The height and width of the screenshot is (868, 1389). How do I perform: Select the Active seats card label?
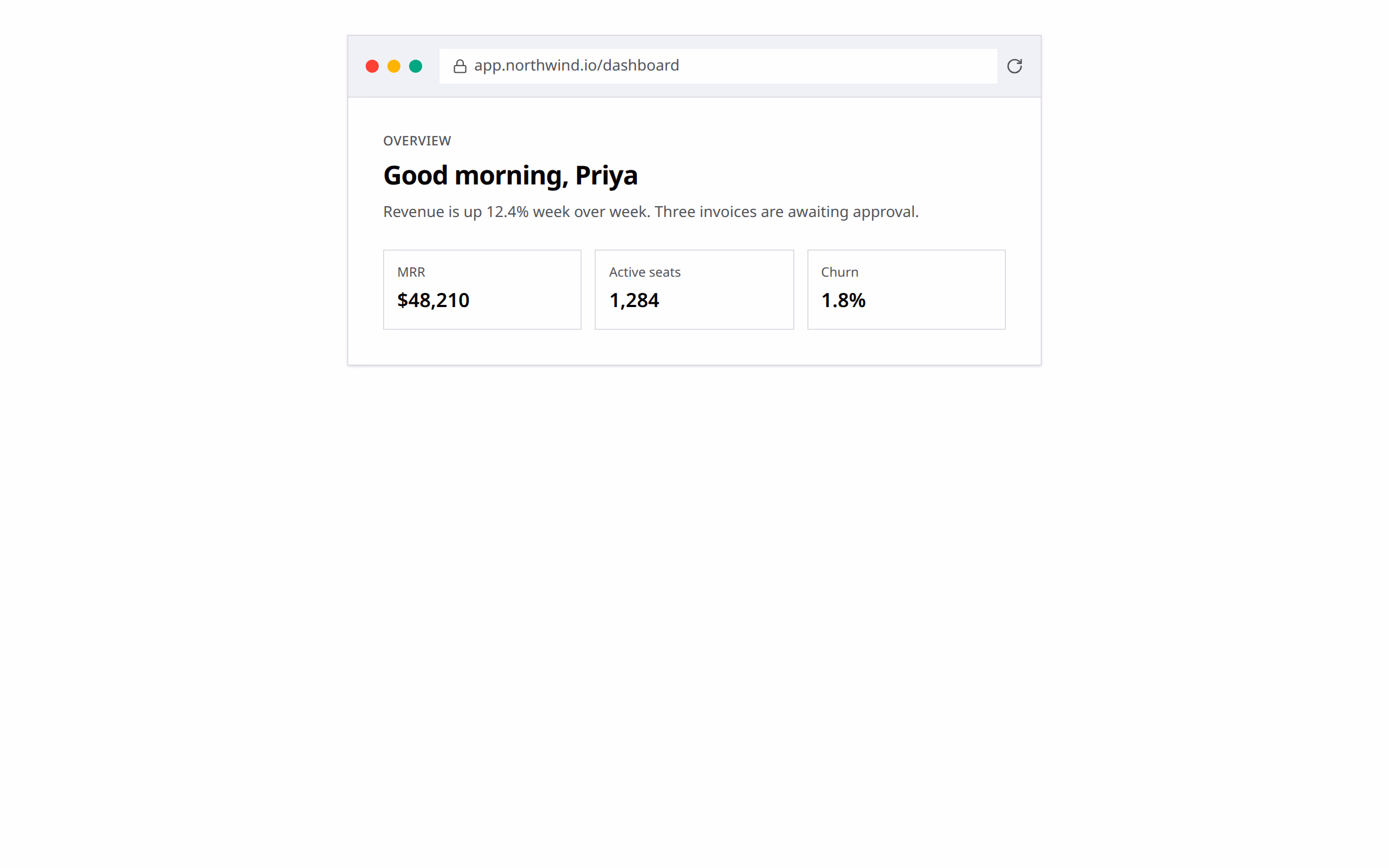tap(645, 272)
